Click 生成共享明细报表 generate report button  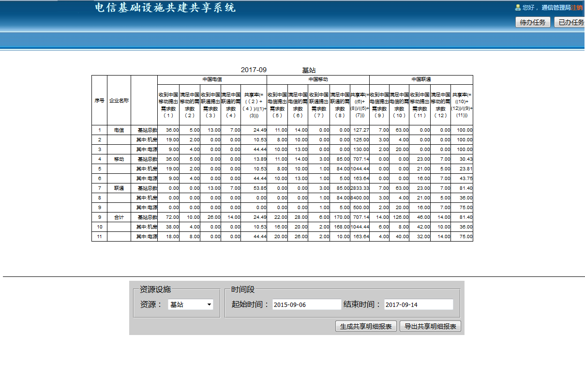click(x=366, y=326)
